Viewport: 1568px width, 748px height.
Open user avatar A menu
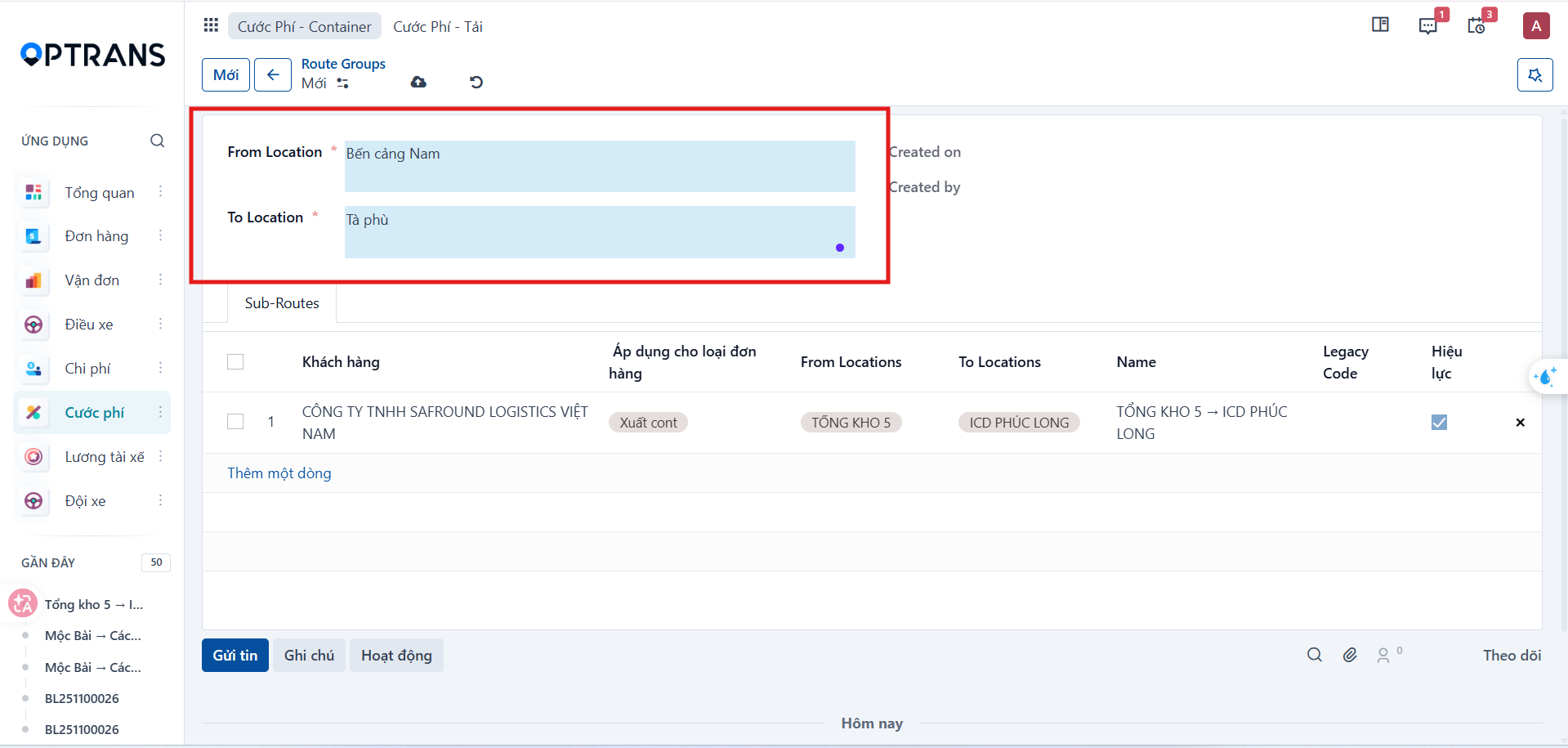pyautogui.click(x=1536, y=25)
